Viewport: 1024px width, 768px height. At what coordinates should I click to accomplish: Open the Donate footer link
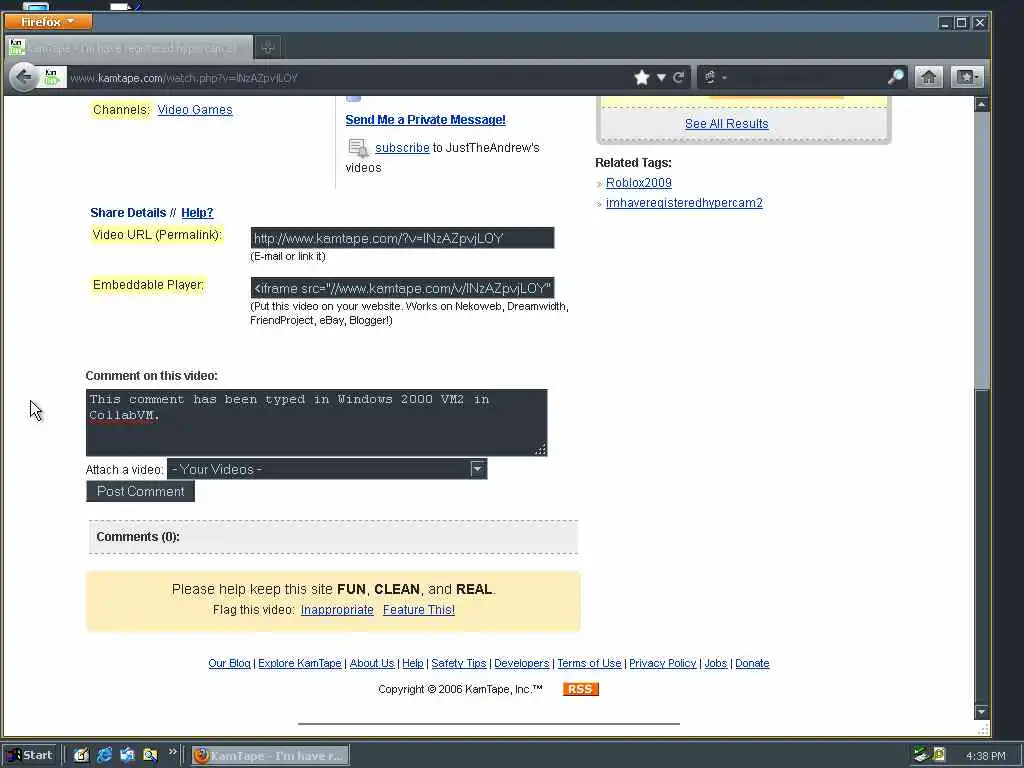[752, 664]
